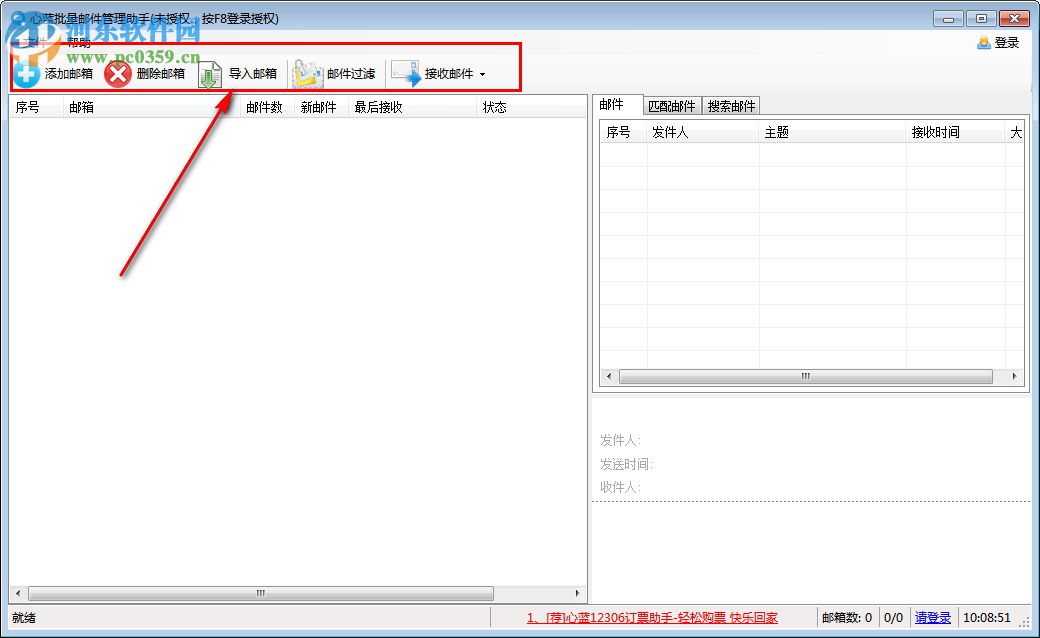Click the 发送时间: label in preview pane

tap(626, 464)
